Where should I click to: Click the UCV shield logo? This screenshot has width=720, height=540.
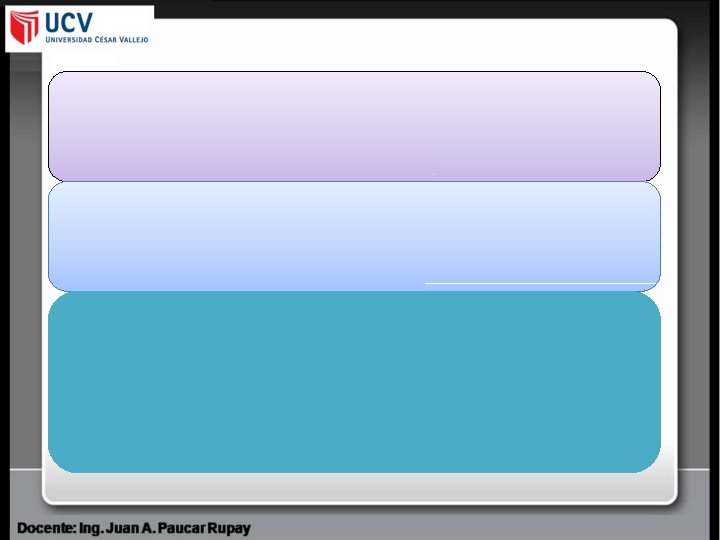pos(25,27)
